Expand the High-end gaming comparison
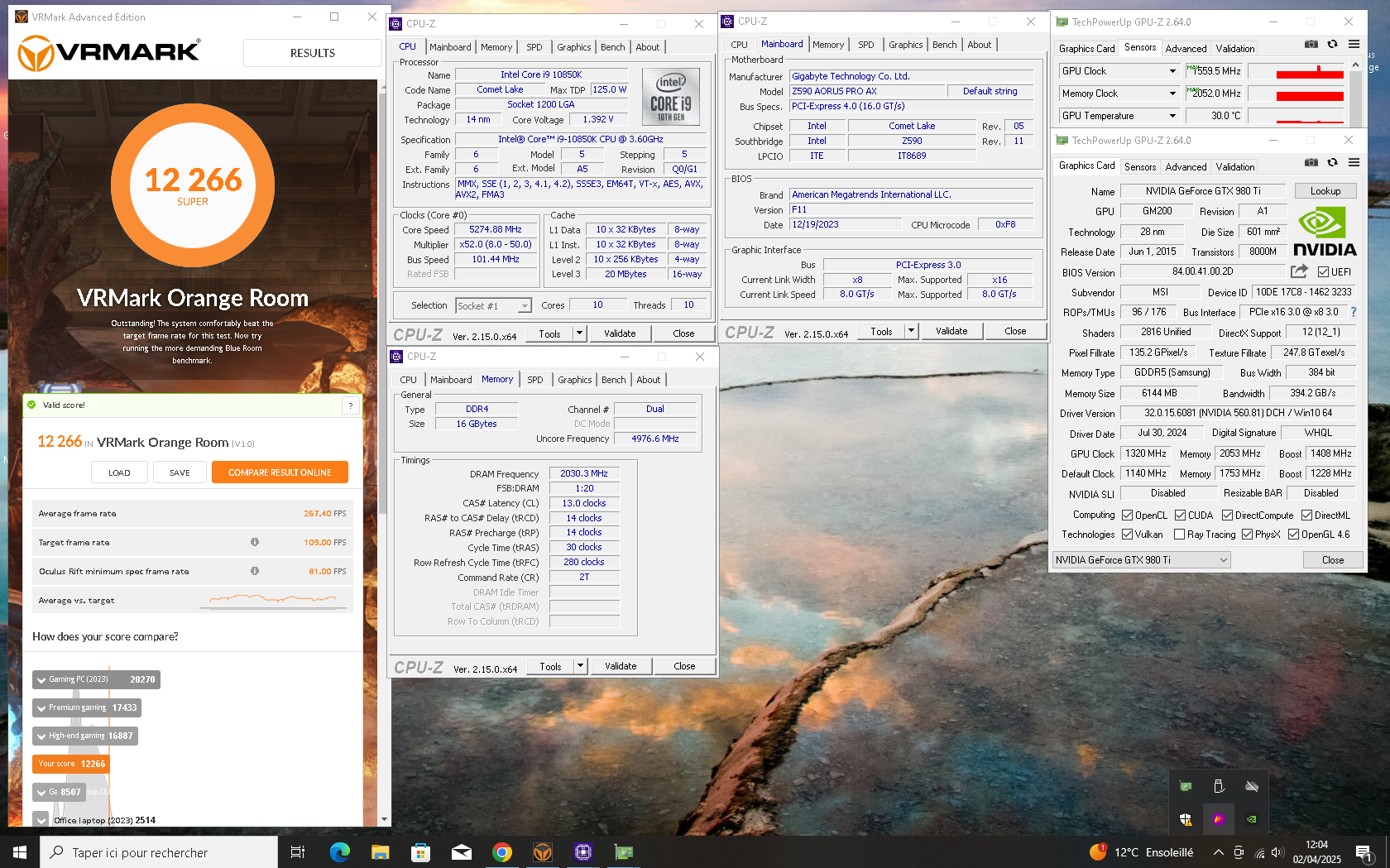The height and width of the screenshot is (868, 1390). [41, 736]
